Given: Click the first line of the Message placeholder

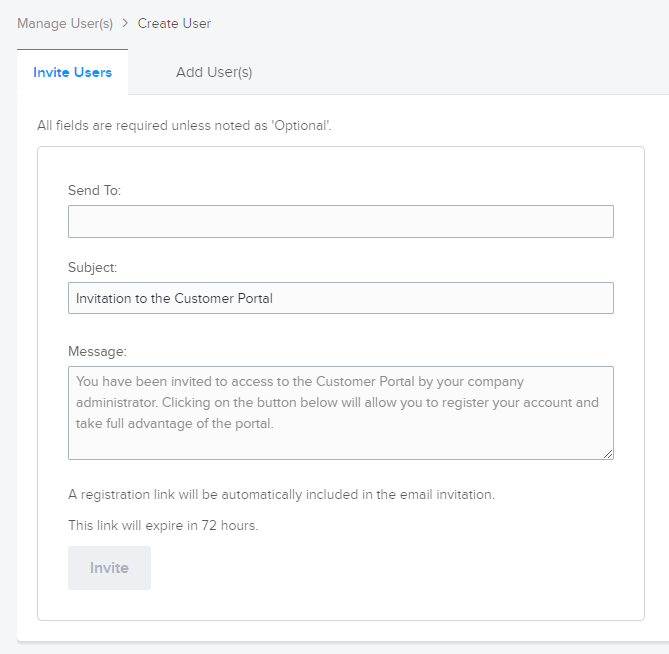Looking at the screenshot, I should pos(300,381).
